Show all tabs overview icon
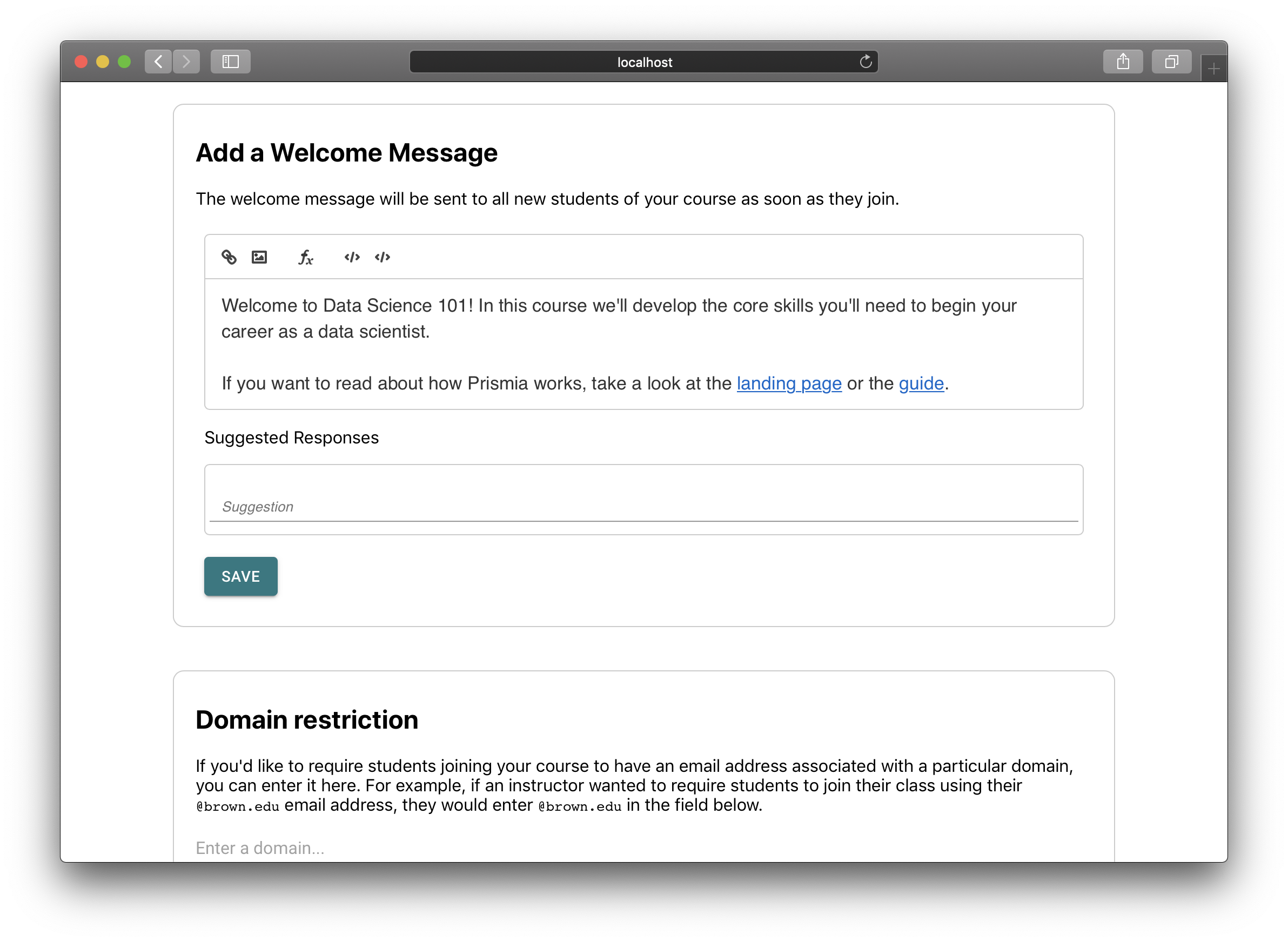The height and width of the screenshot is (942, 1288). [x=1171, y=62]
